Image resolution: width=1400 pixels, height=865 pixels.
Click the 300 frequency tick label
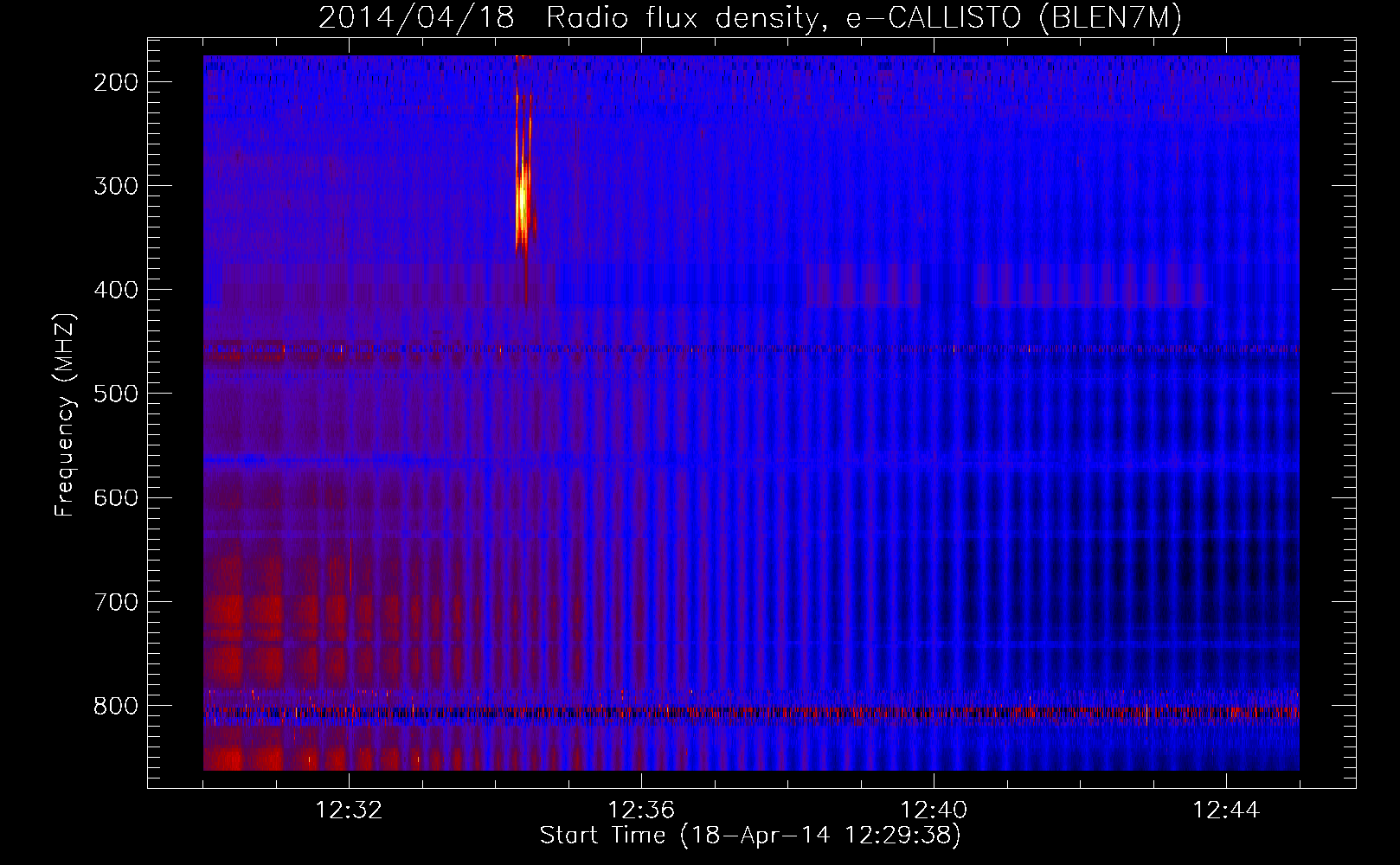[x=116, y=186]
